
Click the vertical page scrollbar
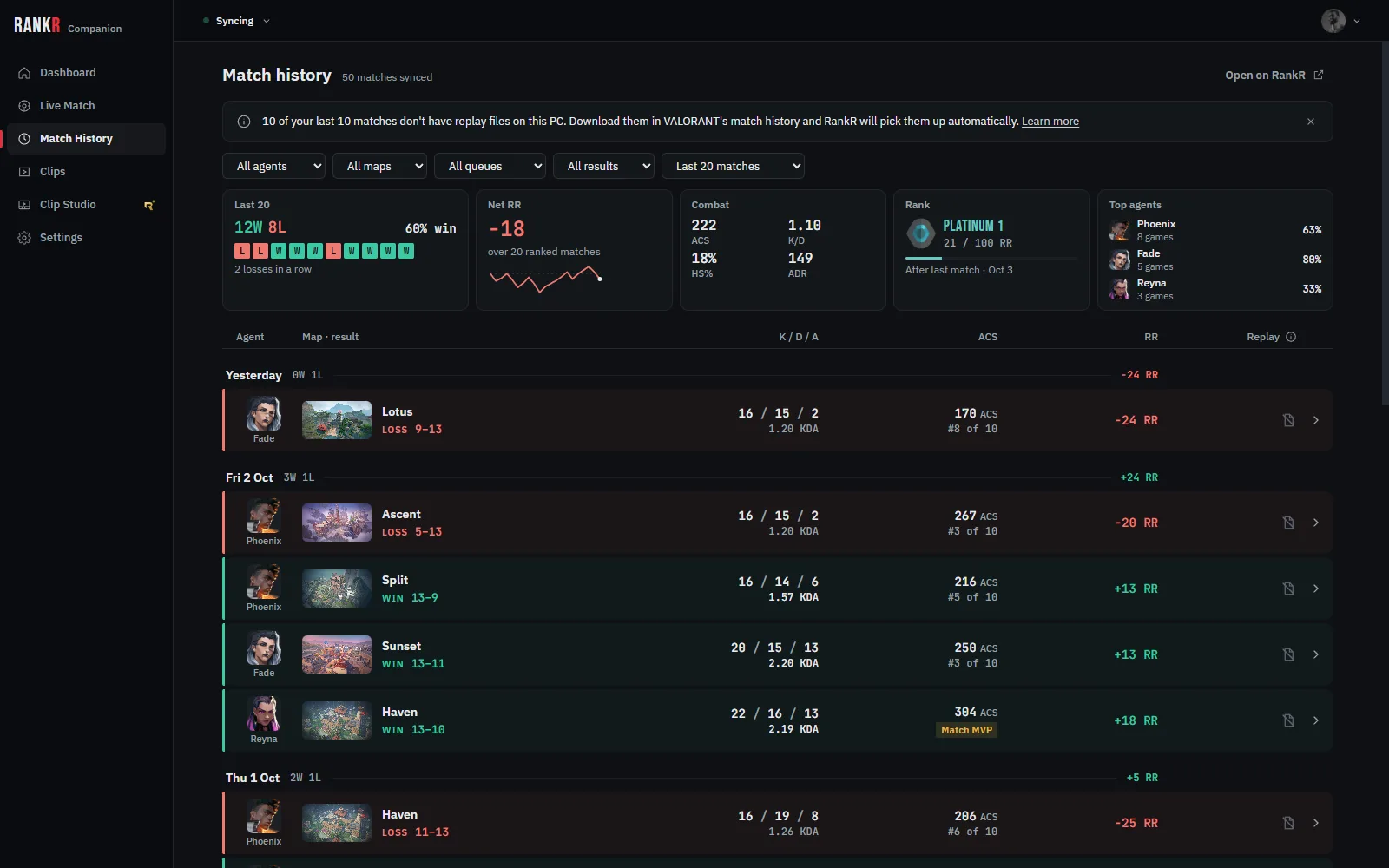click(1385, 224)
